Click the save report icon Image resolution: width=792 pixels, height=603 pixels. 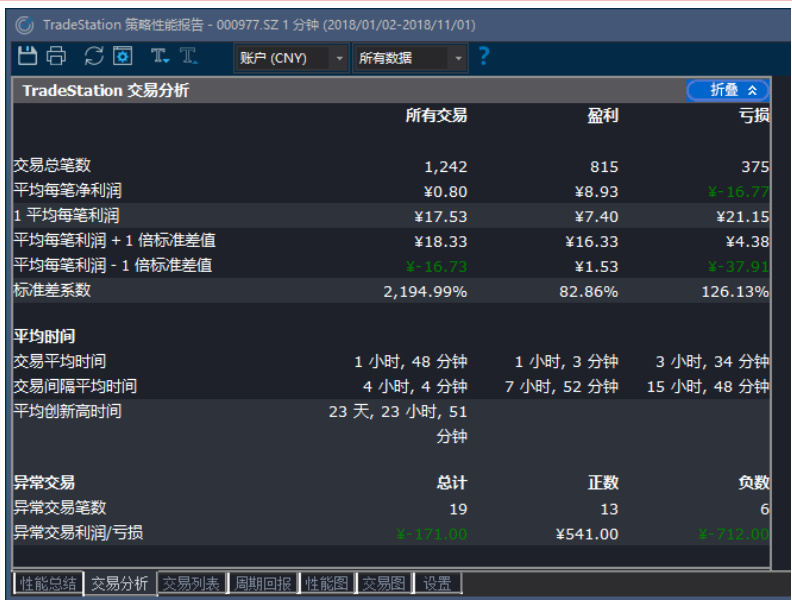click(x=27, y=57)
